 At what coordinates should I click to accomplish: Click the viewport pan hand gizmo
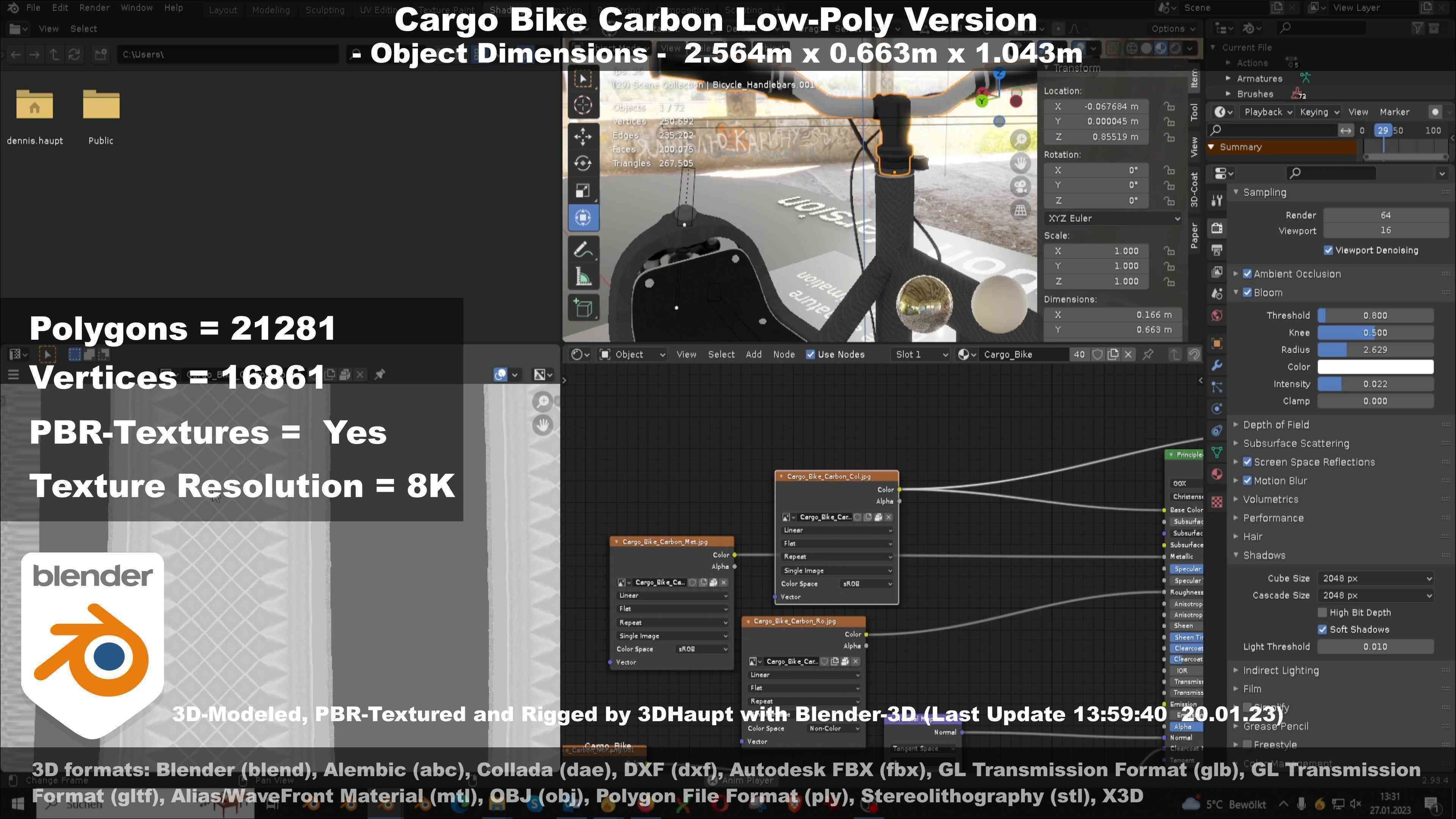(1020, 163)
